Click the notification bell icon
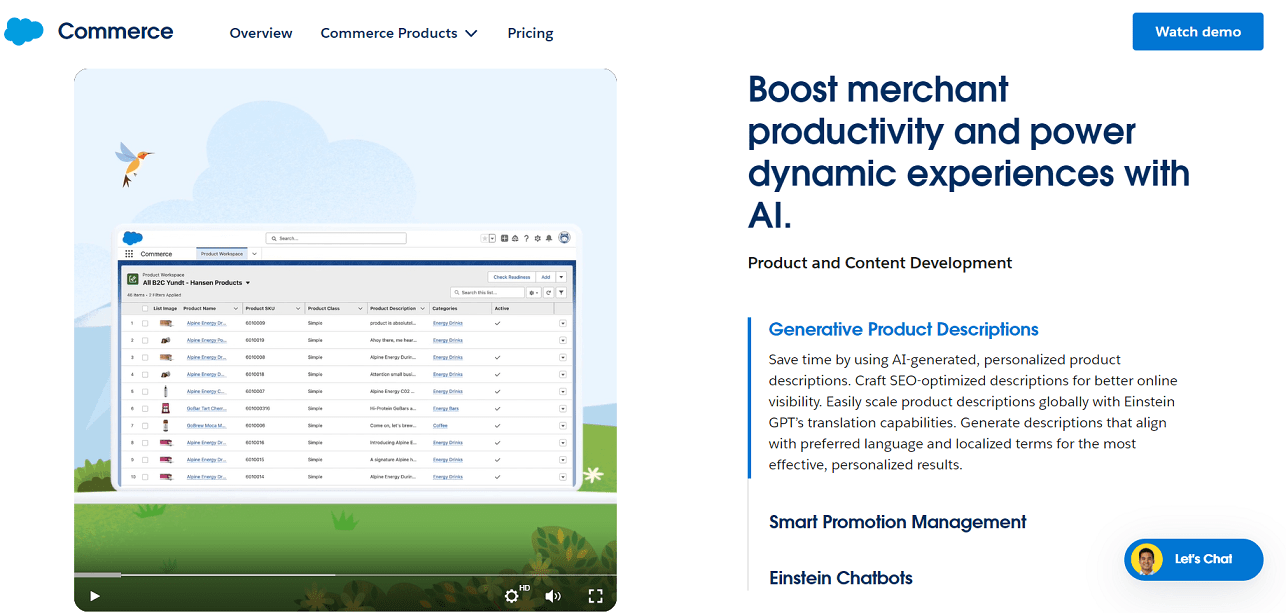The width and height of the screenshot is (1286, 613). (x=550, y=238)
